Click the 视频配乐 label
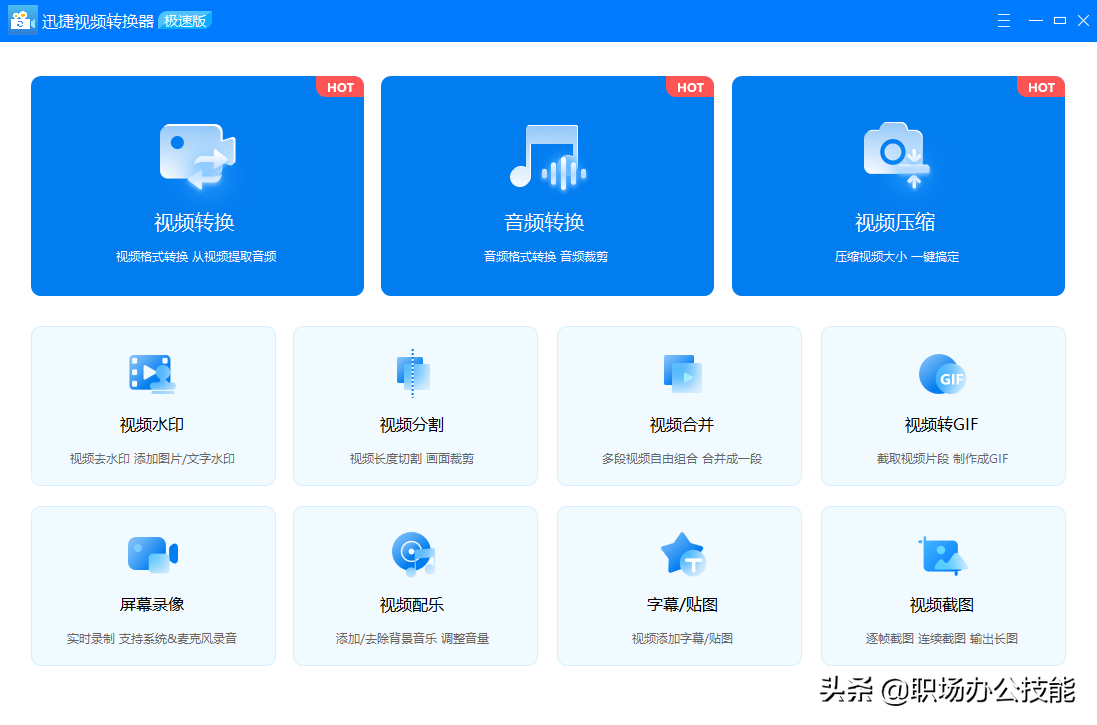 [412, 605]
